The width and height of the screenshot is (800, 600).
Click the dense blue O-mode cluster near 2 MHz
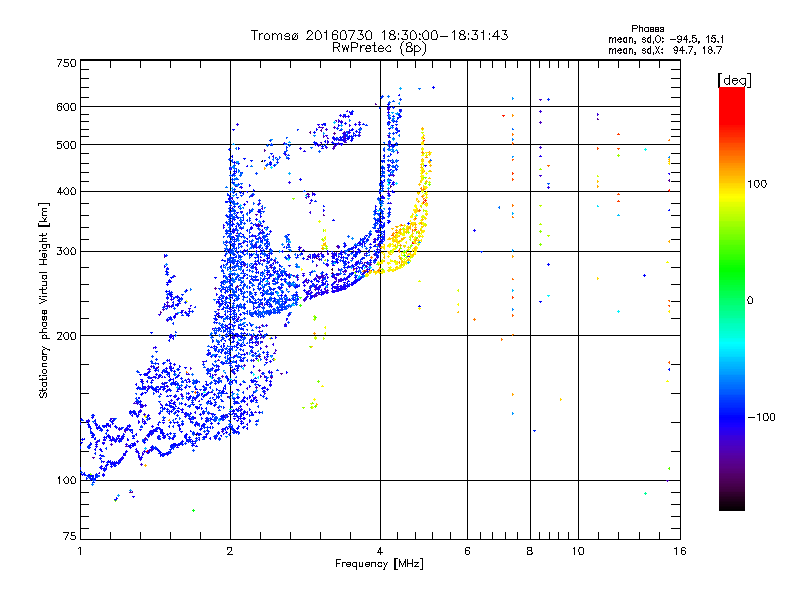tap(240, 286)
